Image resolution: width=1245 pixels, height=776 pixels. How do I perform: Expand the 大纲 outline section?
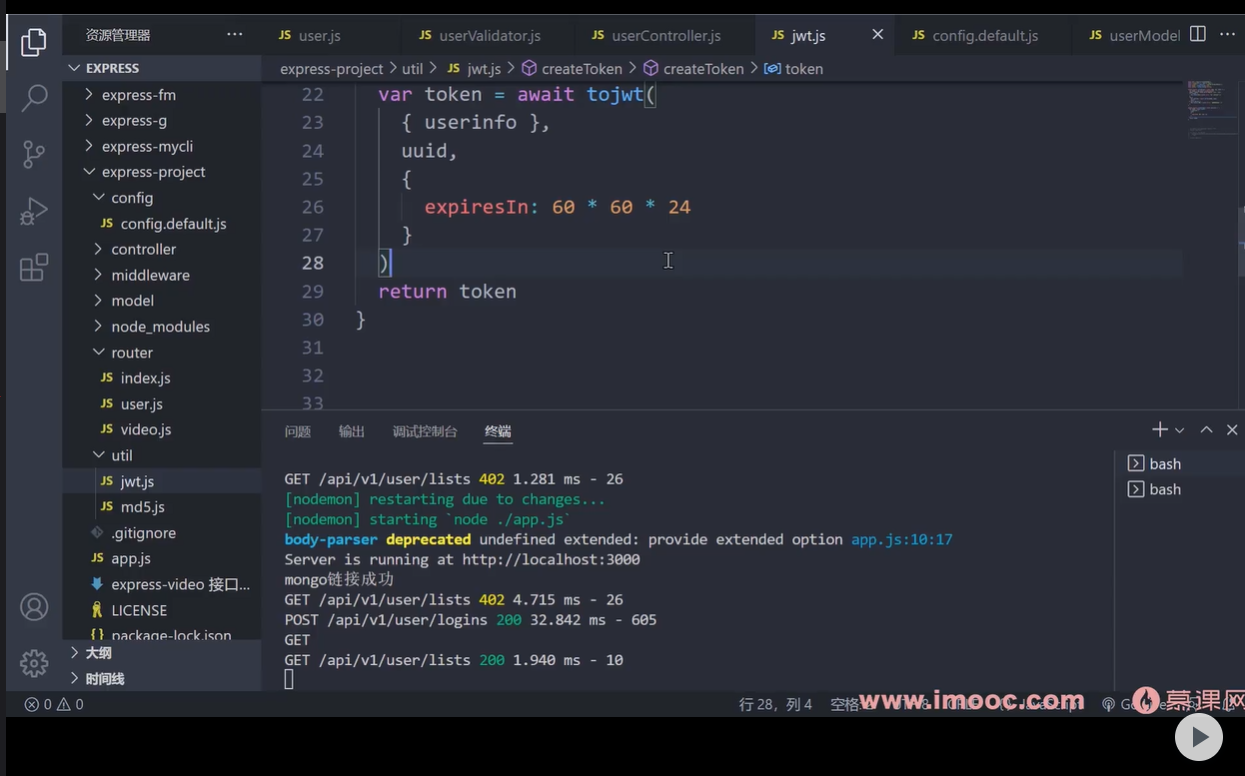click(162, 653)
